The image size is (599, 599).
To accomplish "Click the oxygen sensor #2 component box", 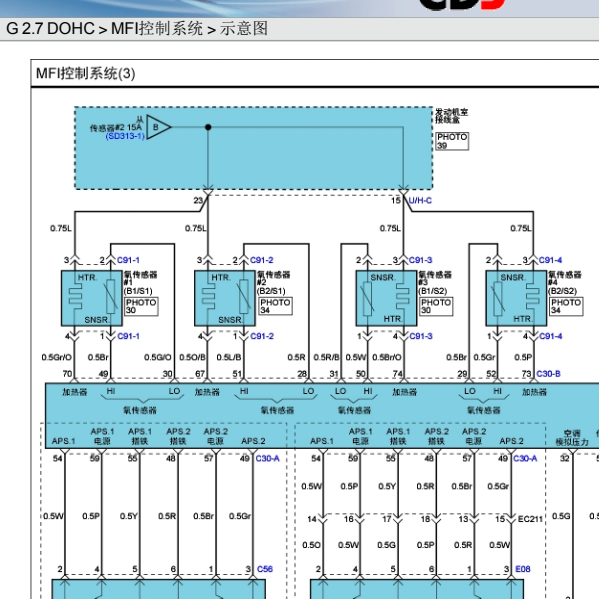I will tap(225, 298).
